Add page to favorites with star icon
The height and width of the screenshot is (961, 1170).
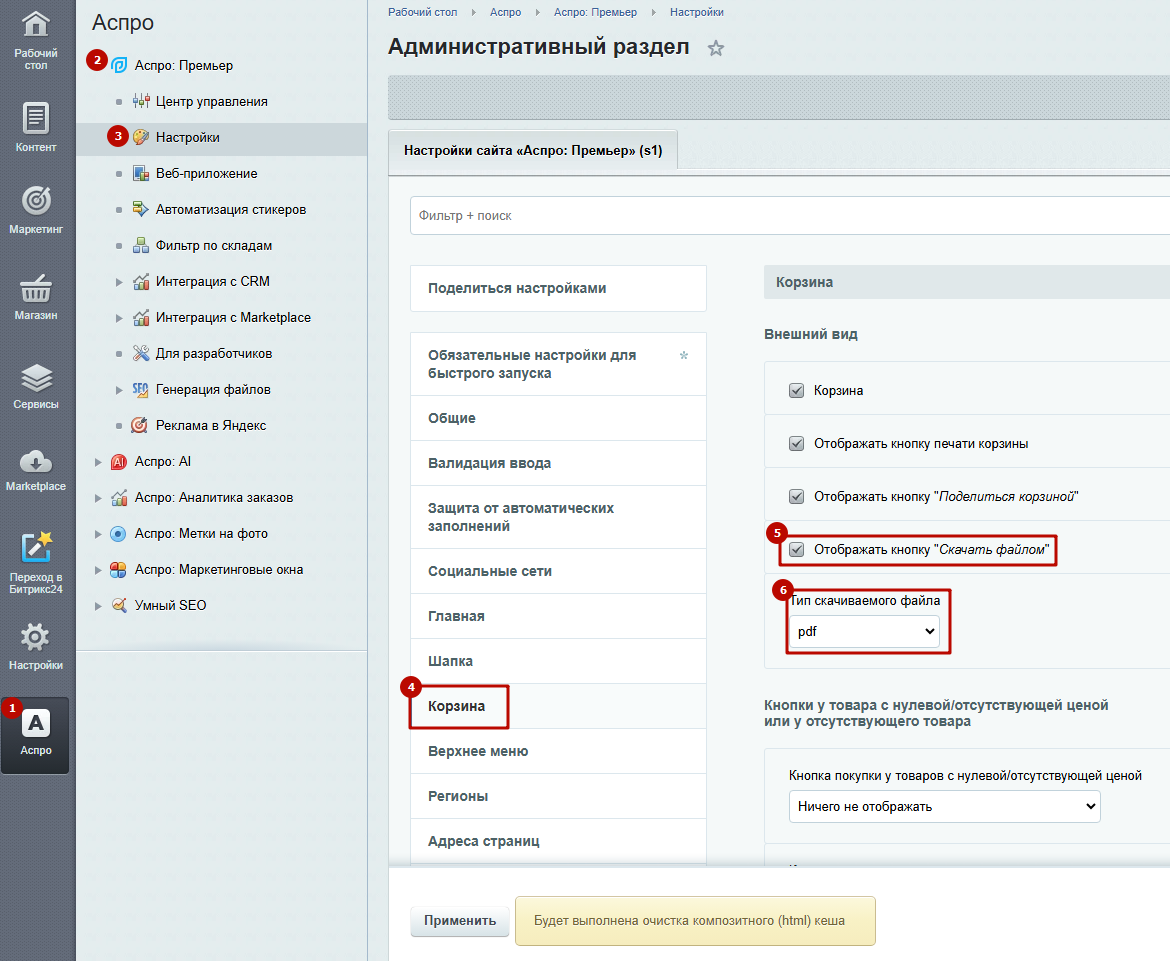click(716, 48)
